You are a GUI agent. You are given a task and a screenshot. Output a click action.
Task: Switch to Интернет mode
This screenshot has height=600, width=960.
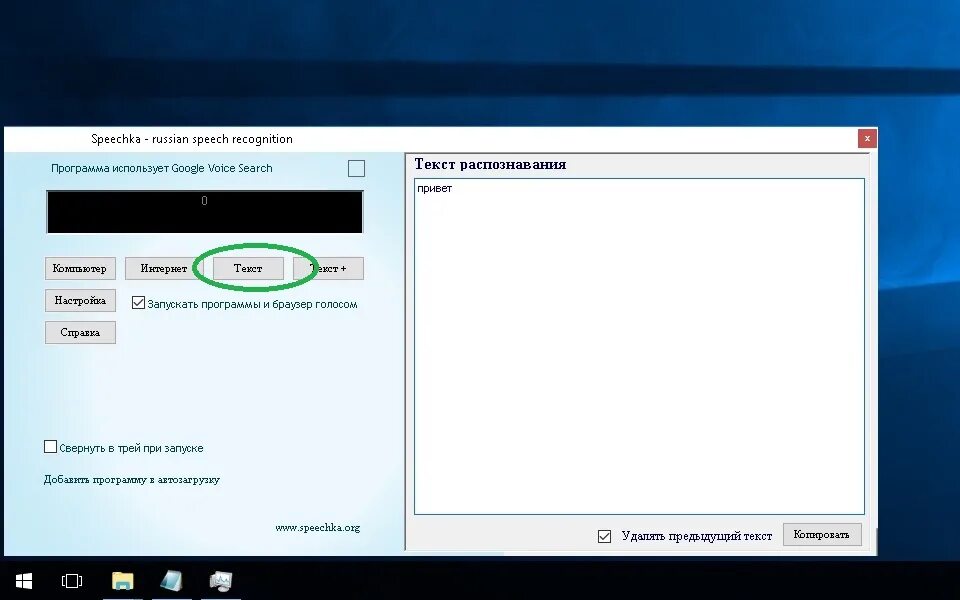[163, 268]
